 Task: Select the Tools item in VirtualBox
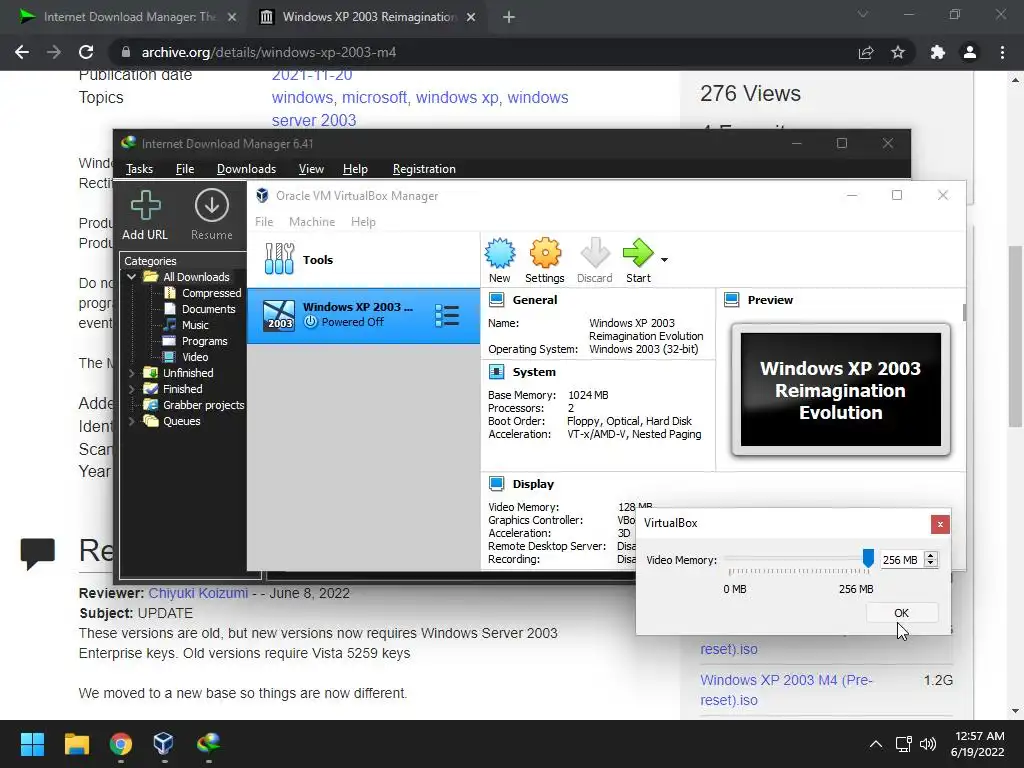click(363, 259)
